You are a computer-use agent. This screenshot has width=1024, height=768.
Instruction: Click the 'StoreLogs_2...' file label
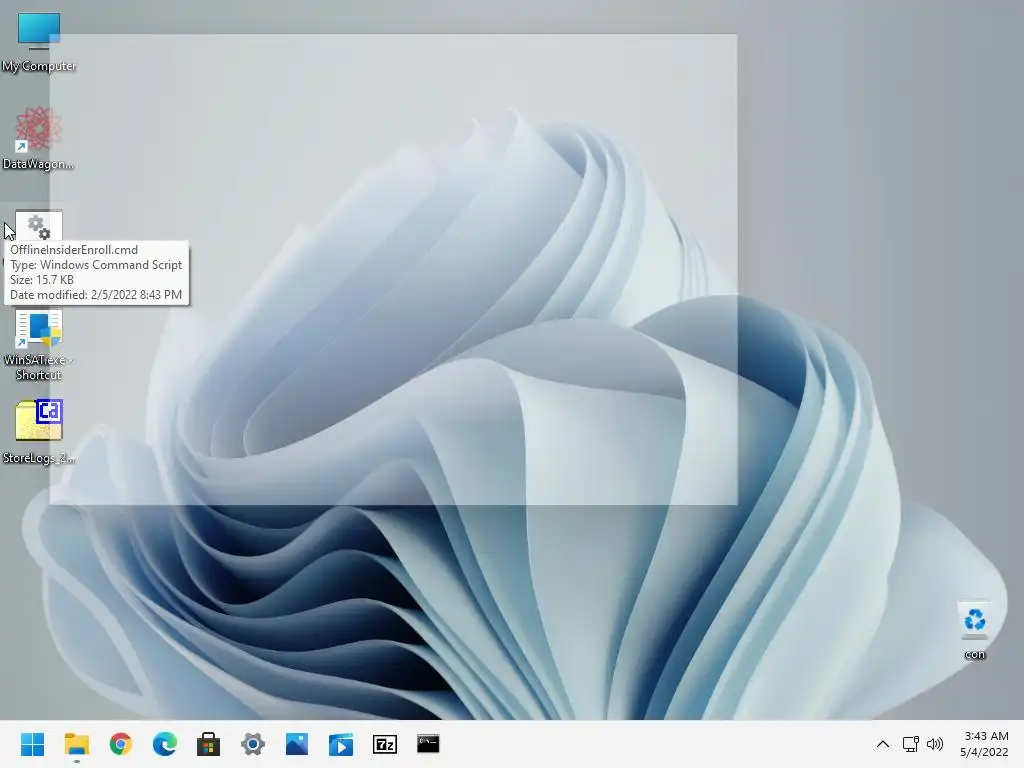pos(39,458)
